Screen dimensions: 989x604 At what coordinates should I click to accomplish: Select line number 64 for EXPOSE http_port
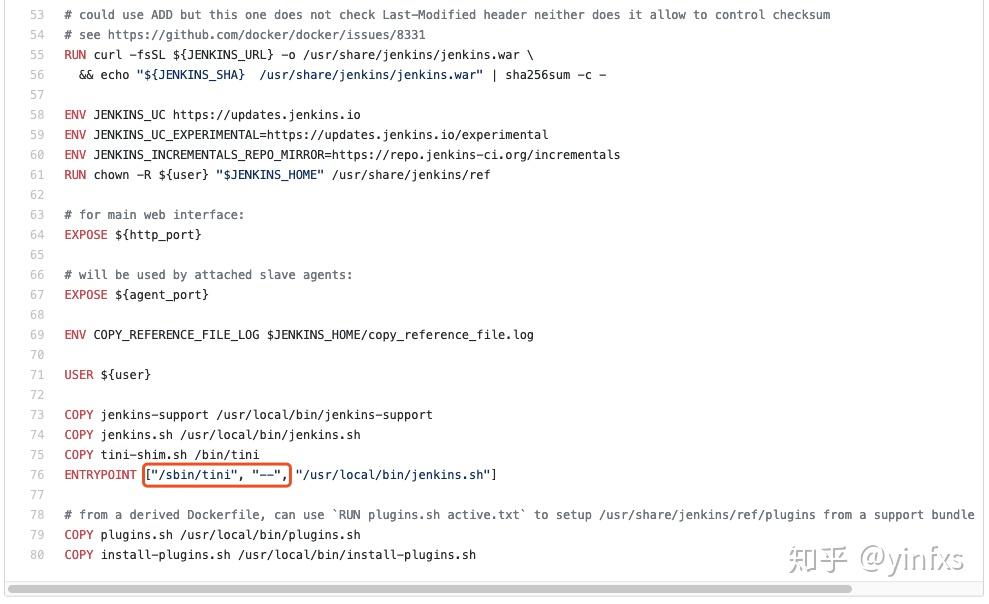point(37,235)
